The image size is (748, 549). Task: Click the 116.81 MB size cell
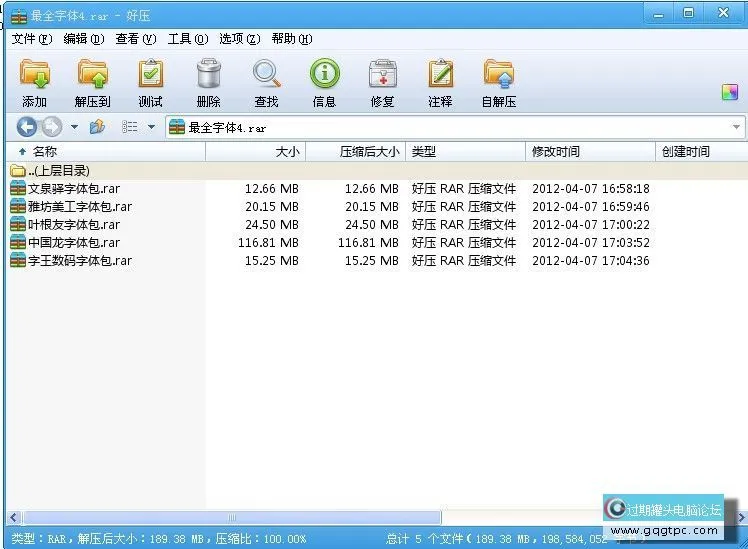(x=268, y=243)
